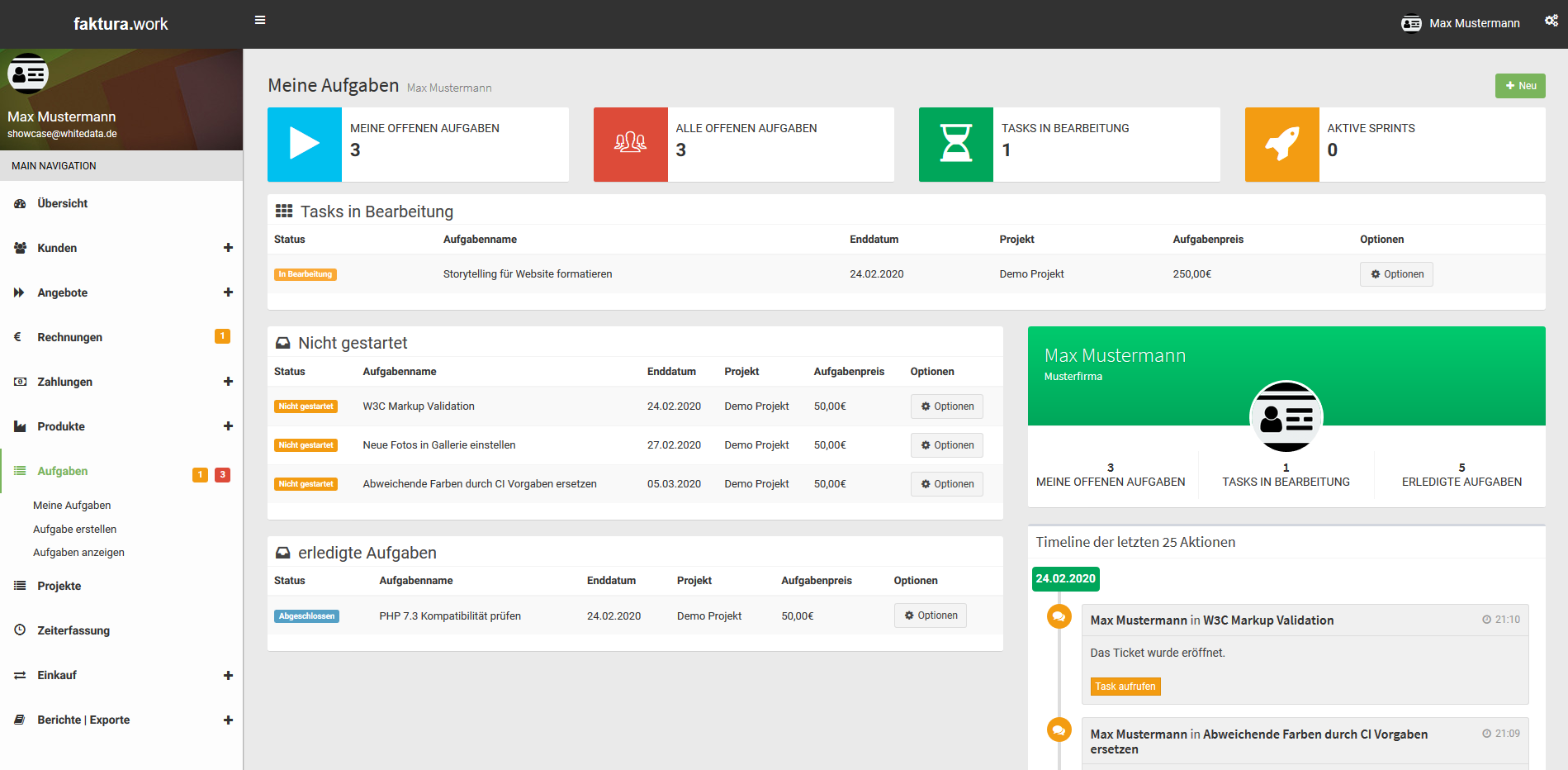Click the money icon next to Zahlungen
1568x770 pixels.
click(20, 382)
